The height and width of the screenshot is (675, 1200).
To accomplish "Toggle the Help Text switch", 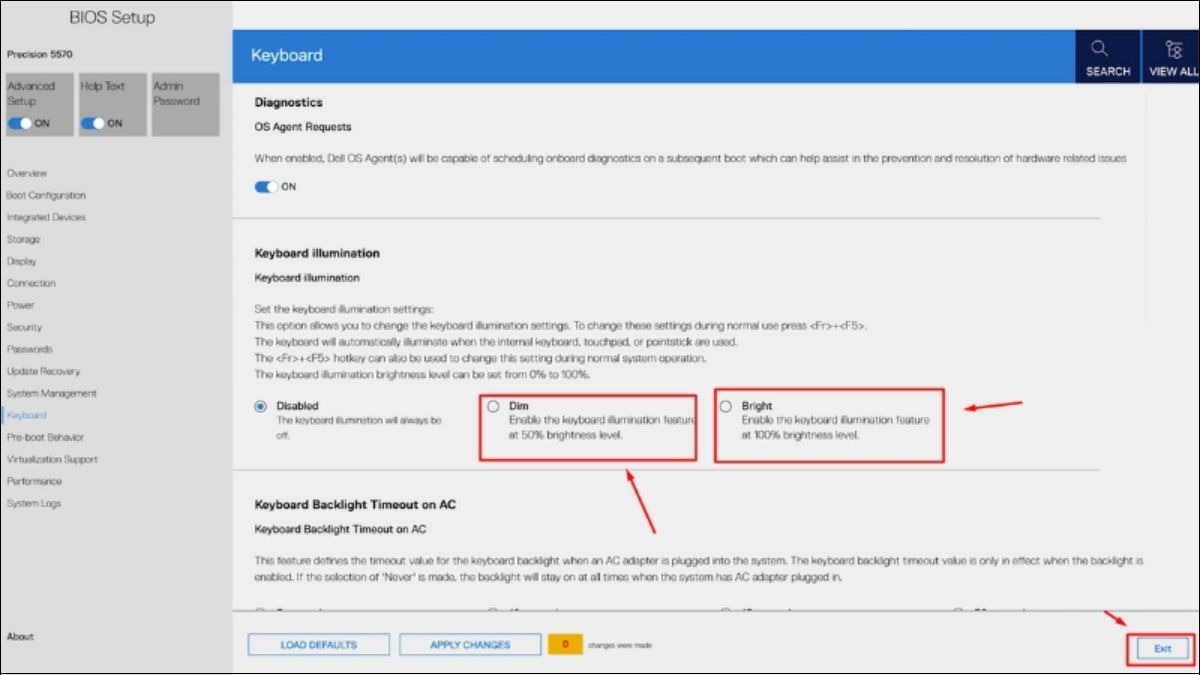I will click(x=93, y=123).
